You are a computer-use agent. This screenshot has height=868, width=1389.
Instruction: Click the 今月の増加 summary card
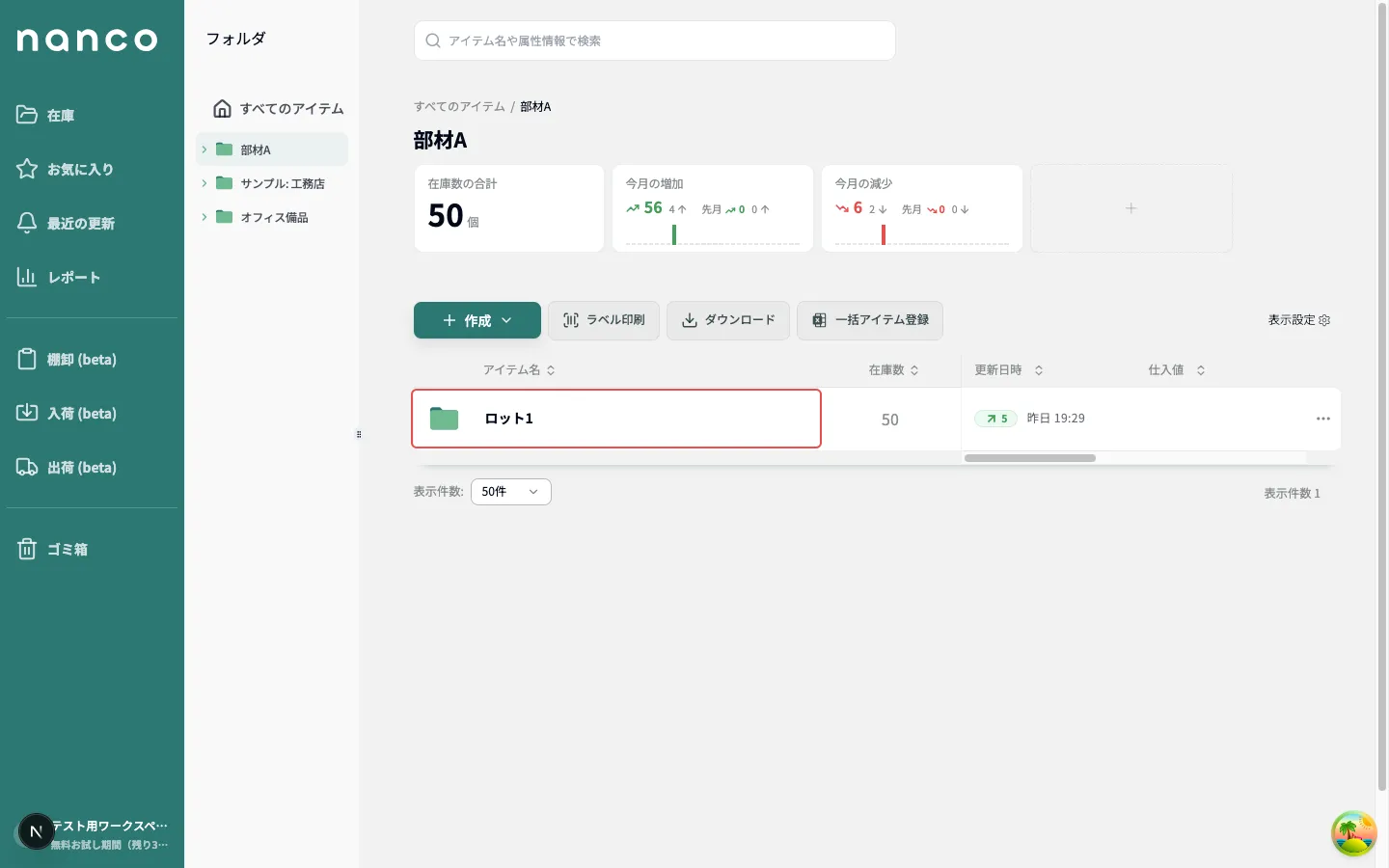click(x=713, y=208)
